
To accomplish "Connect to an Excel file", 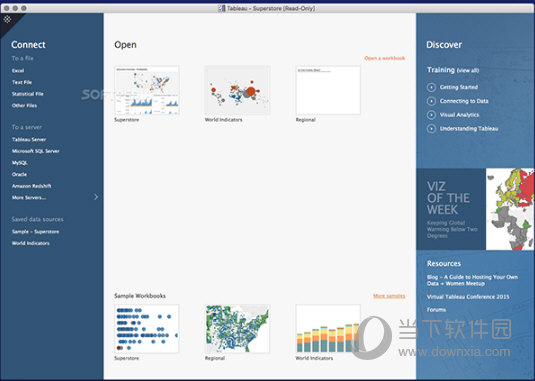I will click(18, 71).
